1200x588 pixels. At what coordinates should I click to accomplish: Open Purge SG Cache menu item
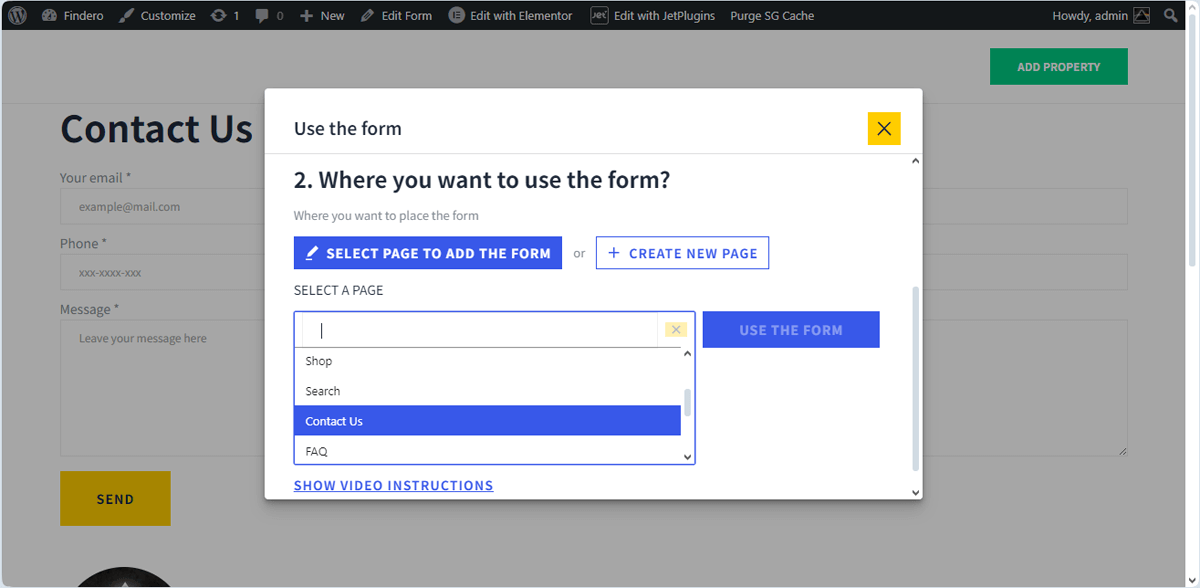click(x=772, y=16)
